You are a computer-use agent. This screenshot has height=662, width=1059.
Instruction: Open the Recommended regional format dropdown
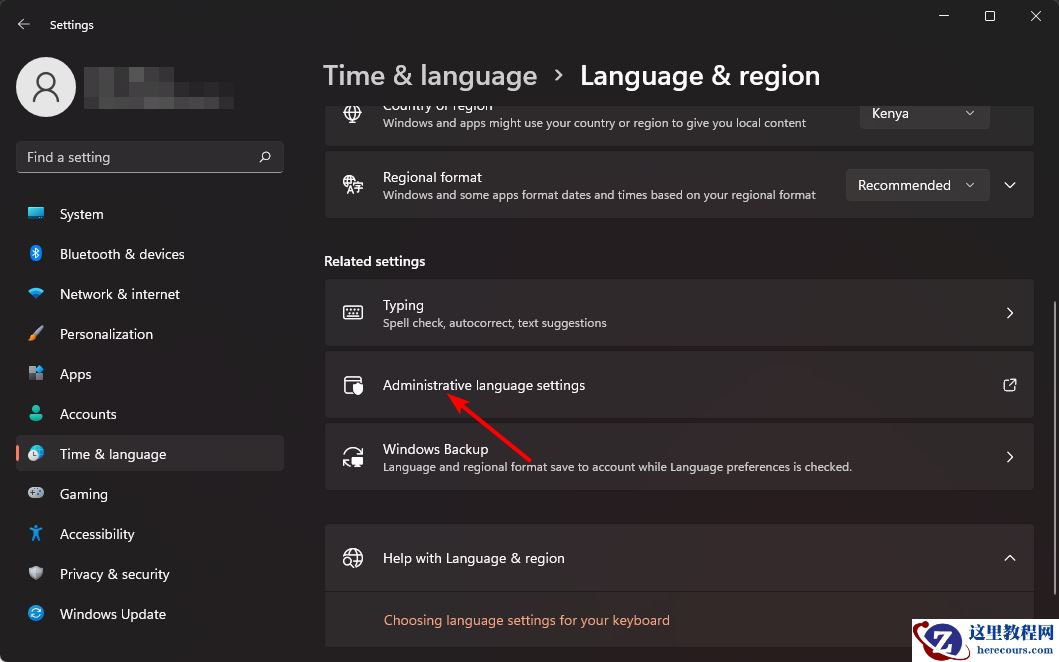pyautogui.click(x=916, y=185)
